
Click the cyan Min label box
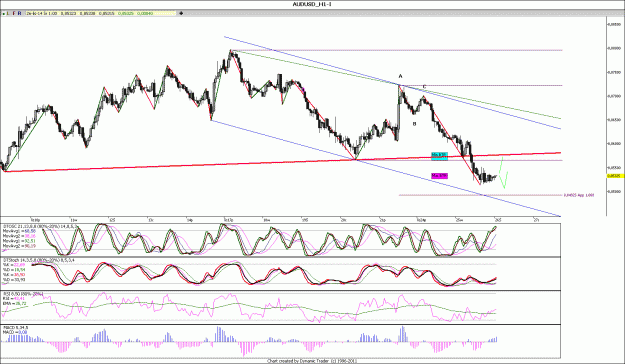coord(439,155)
